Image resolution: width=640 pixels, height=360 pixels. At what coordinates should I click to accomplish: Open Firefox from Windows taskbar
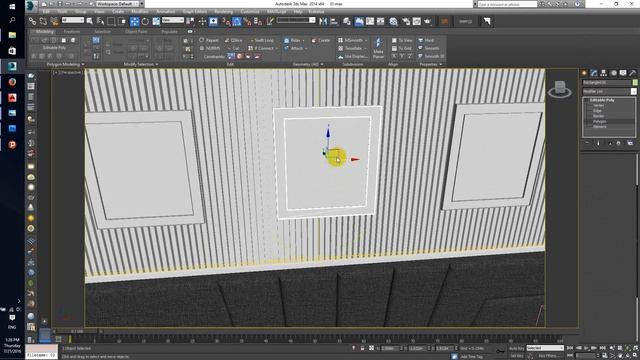coord(12,82)
